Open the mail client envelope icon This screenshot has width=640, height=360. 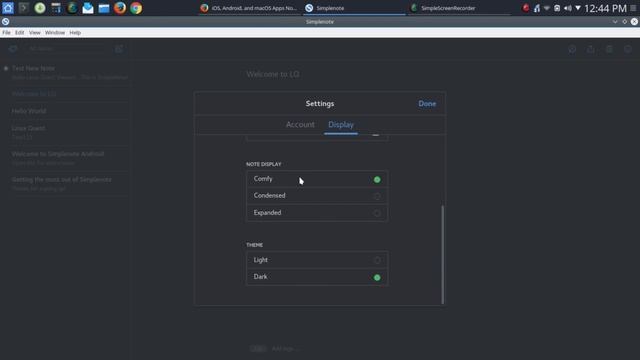tap(88, 8)
